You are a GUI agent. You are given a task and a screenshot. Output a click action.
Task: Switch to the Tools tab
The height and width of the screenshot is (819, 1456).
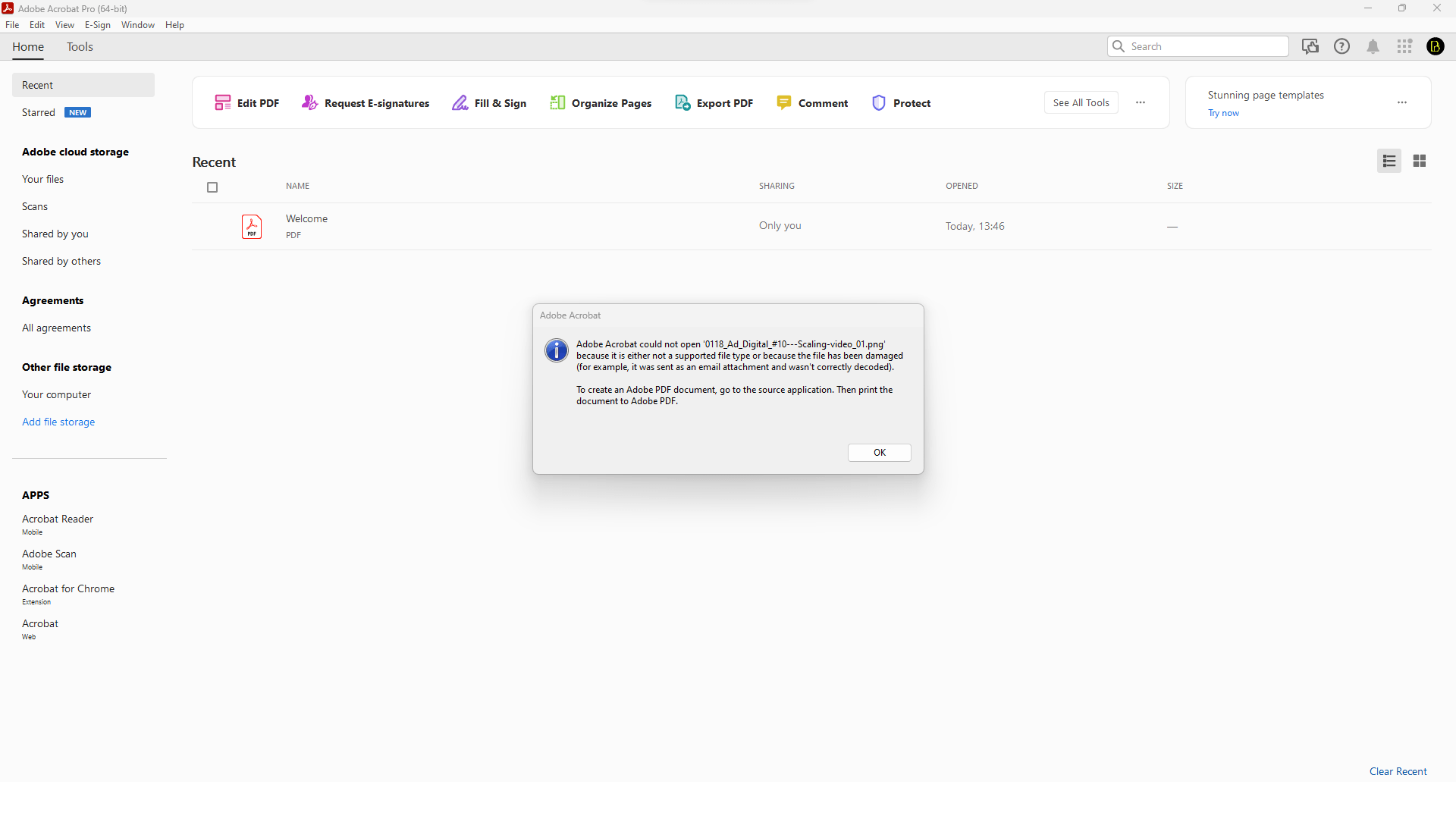(80, 47)
